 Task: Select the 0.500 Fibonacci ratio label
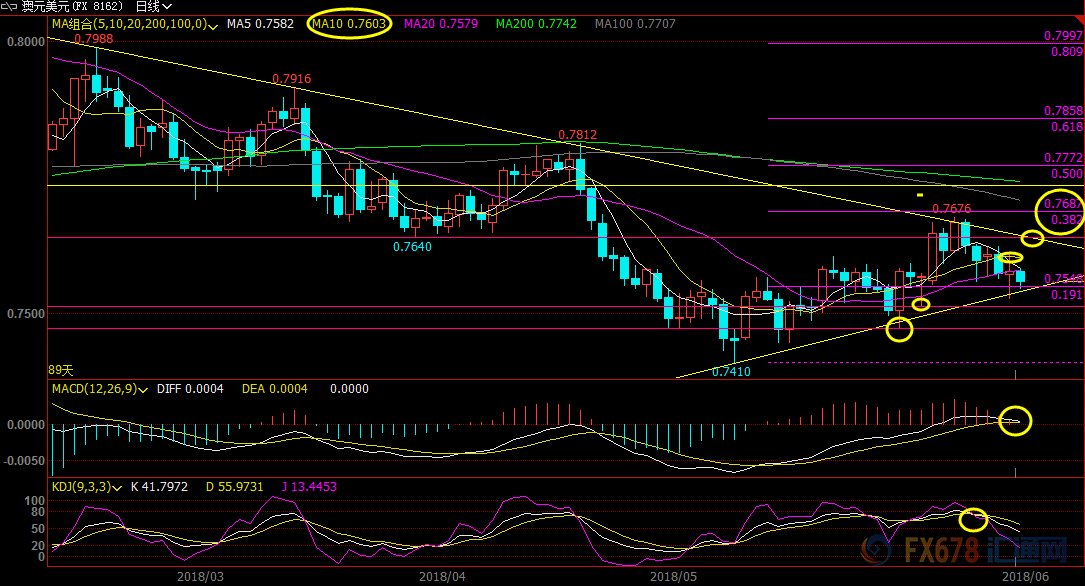(1067, 174)
